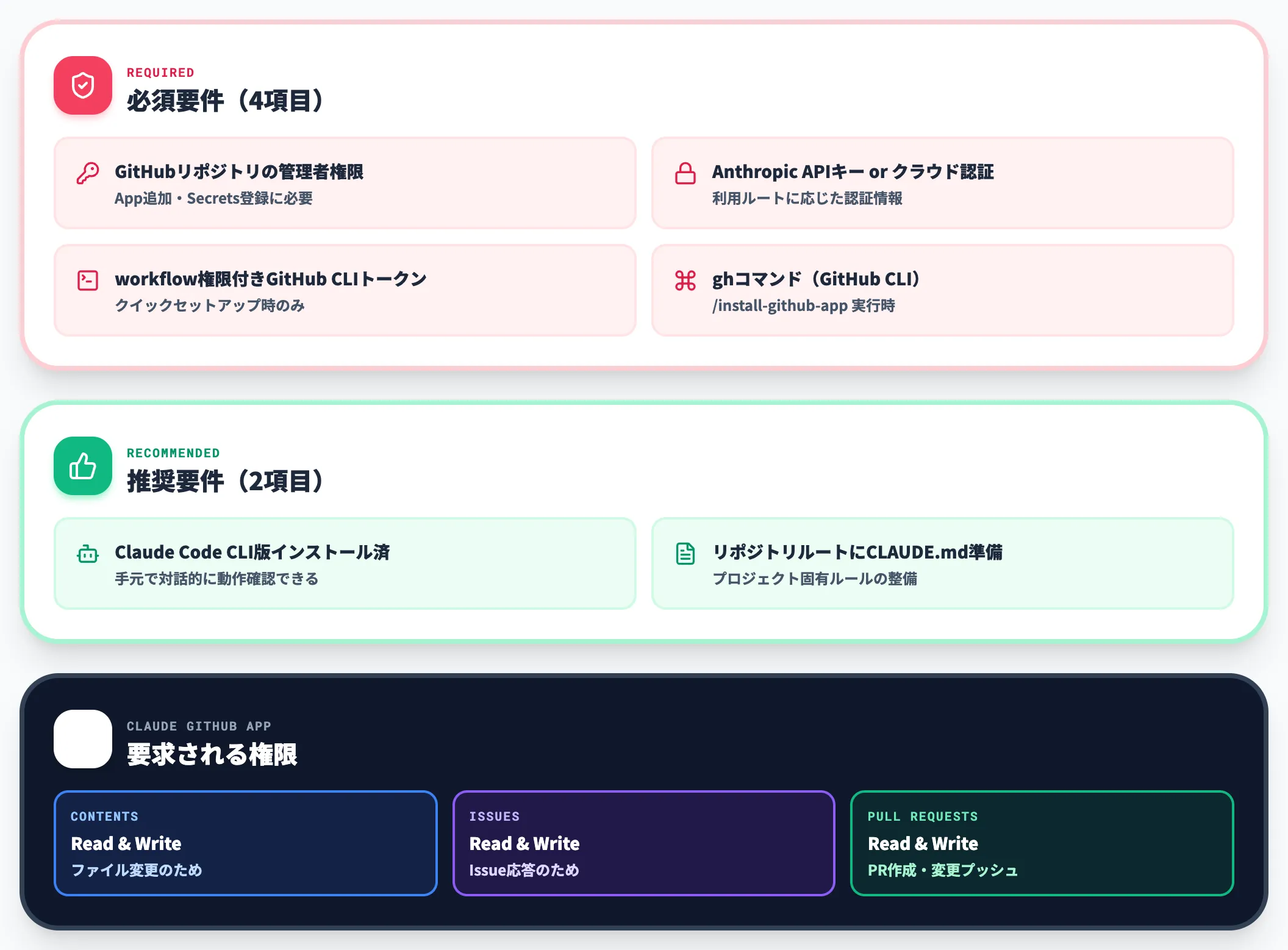Image resolution: width=1288 pixels, height=950 pixels.
Task: Click the key icon for GitHub admin rights
Action: point(88,173)
